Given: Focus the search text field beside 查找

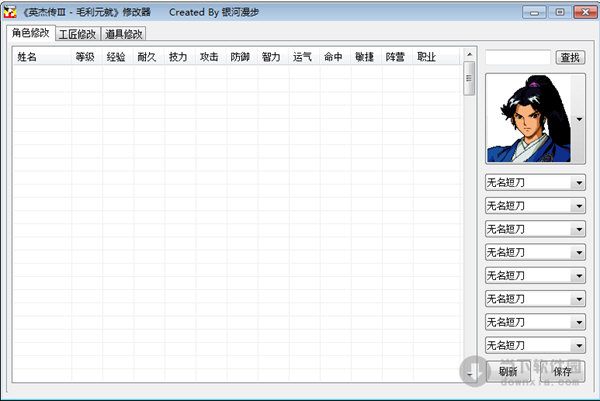Looking at the screenshot, I should tap(518, 57).
